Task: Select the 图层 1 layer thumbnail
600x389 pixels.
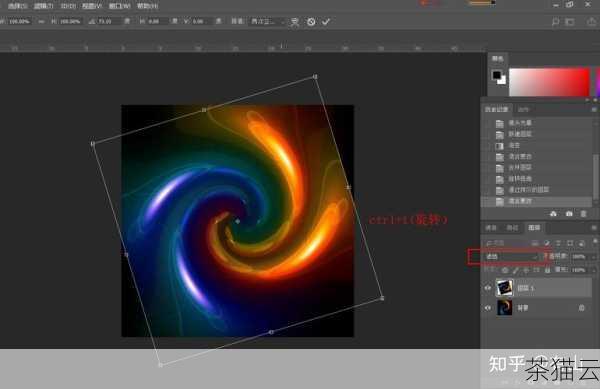Action: tap(504, 288)
